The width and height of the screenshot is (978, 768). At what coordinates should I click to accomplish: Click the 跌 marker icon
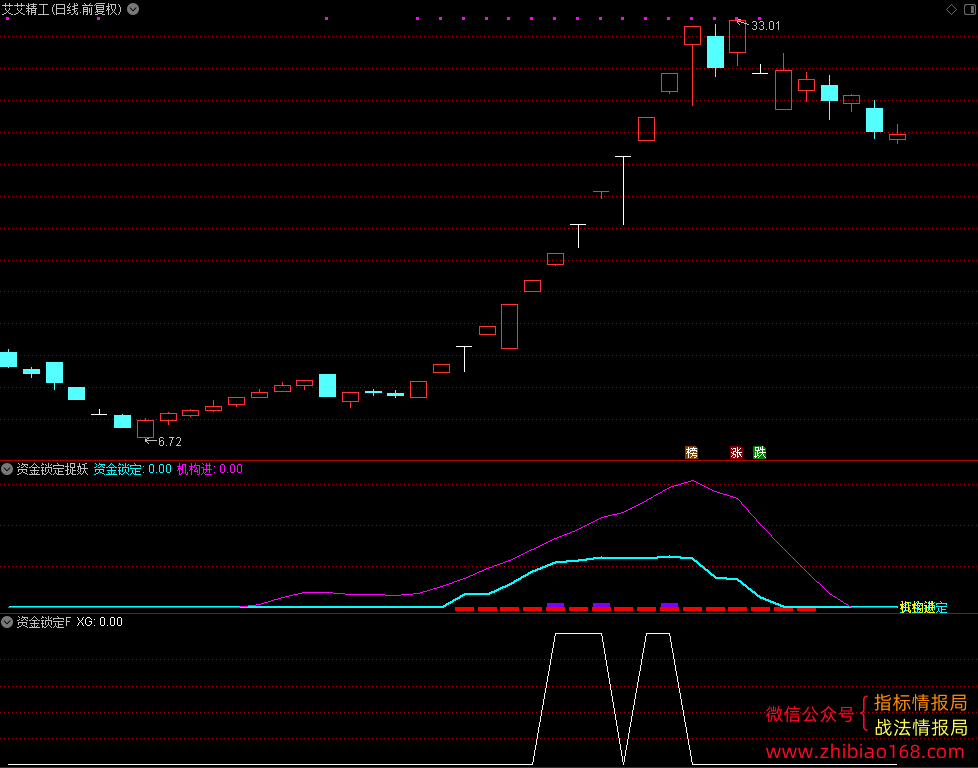click(760, 452)
